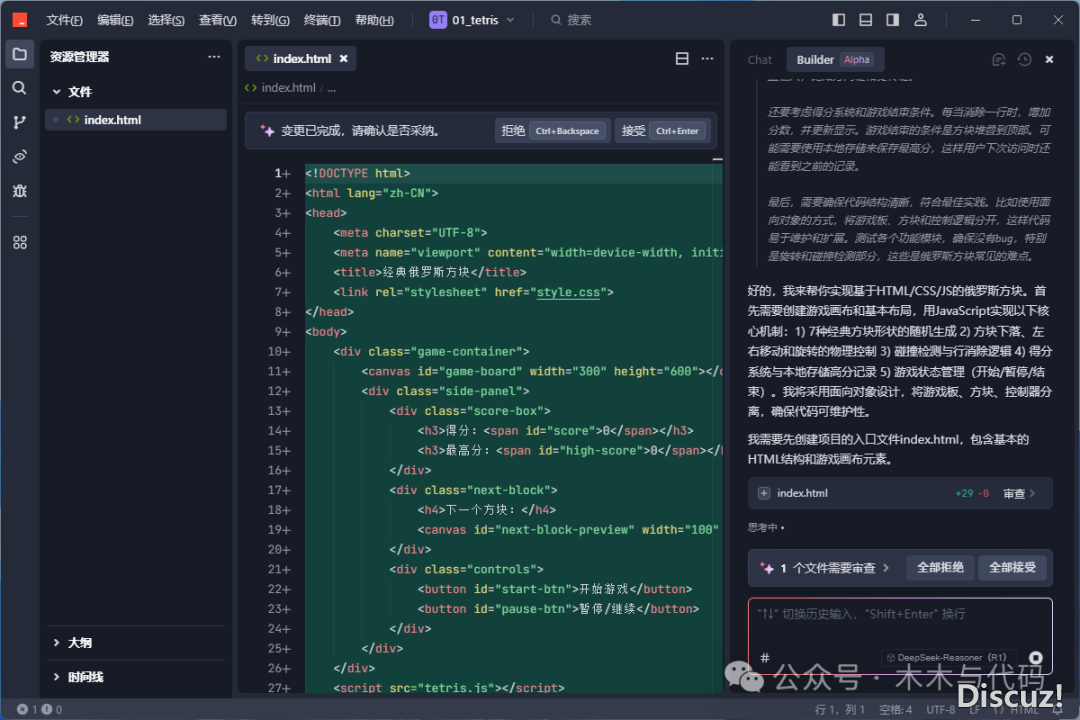Open the Extensions view in activity bar
This screenshot has width=1080, height=720.
point(19,242)
